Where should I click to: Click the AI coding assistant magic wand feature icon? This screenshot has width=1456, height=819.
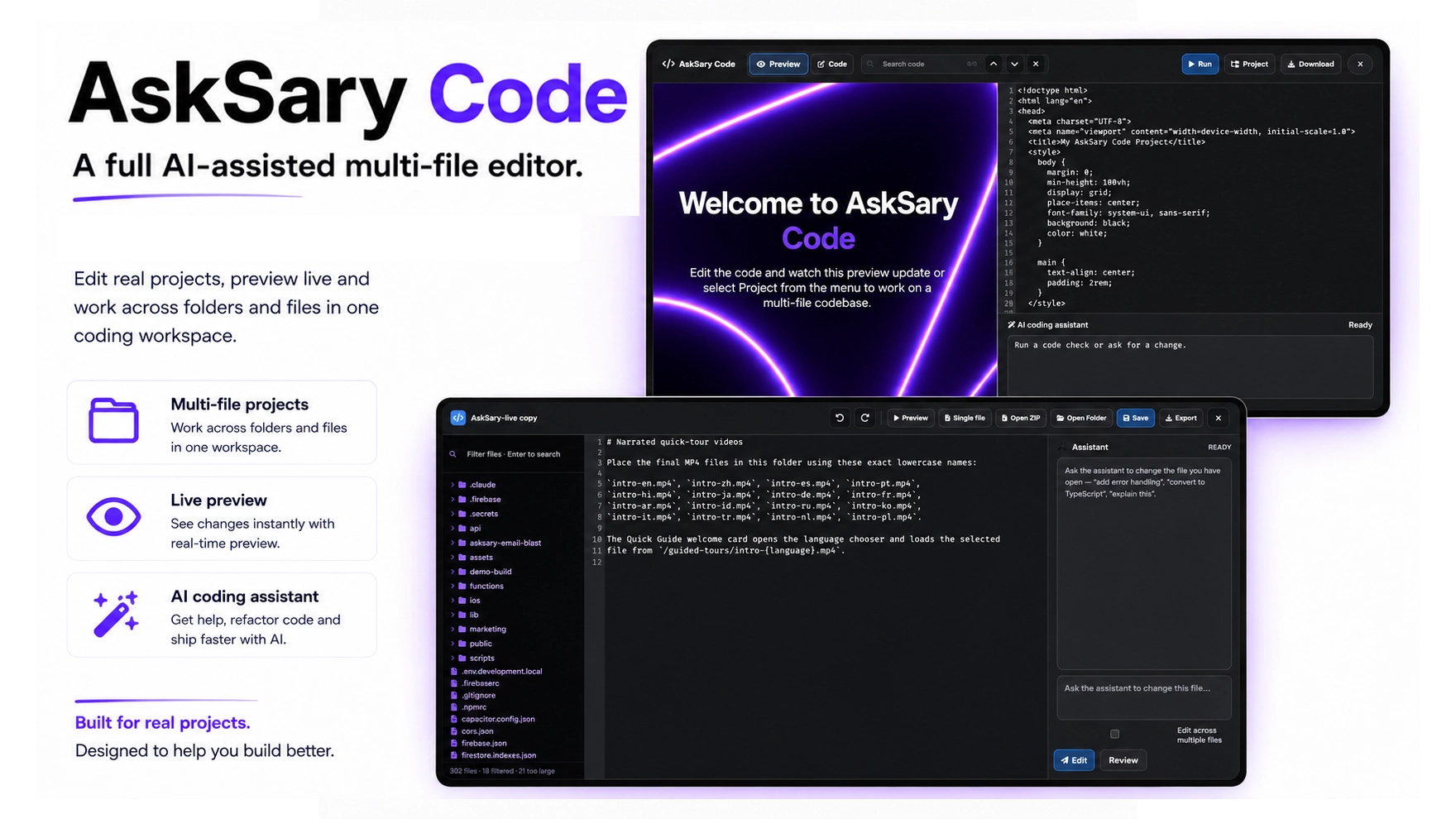pos(115,614)
